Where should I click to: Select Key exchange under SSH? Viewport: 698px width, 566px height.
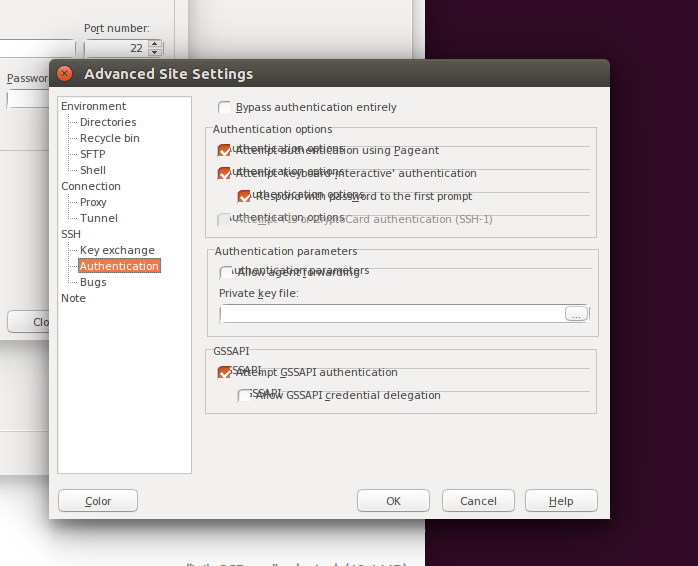(x=117, y=250)
